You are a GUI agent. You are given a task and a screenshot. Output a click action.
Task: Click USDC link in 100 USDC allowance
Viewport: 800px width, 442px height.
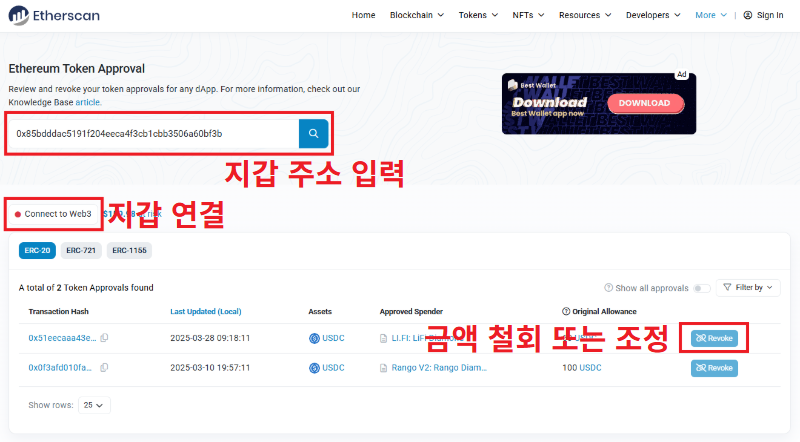[x=590, y=367]
